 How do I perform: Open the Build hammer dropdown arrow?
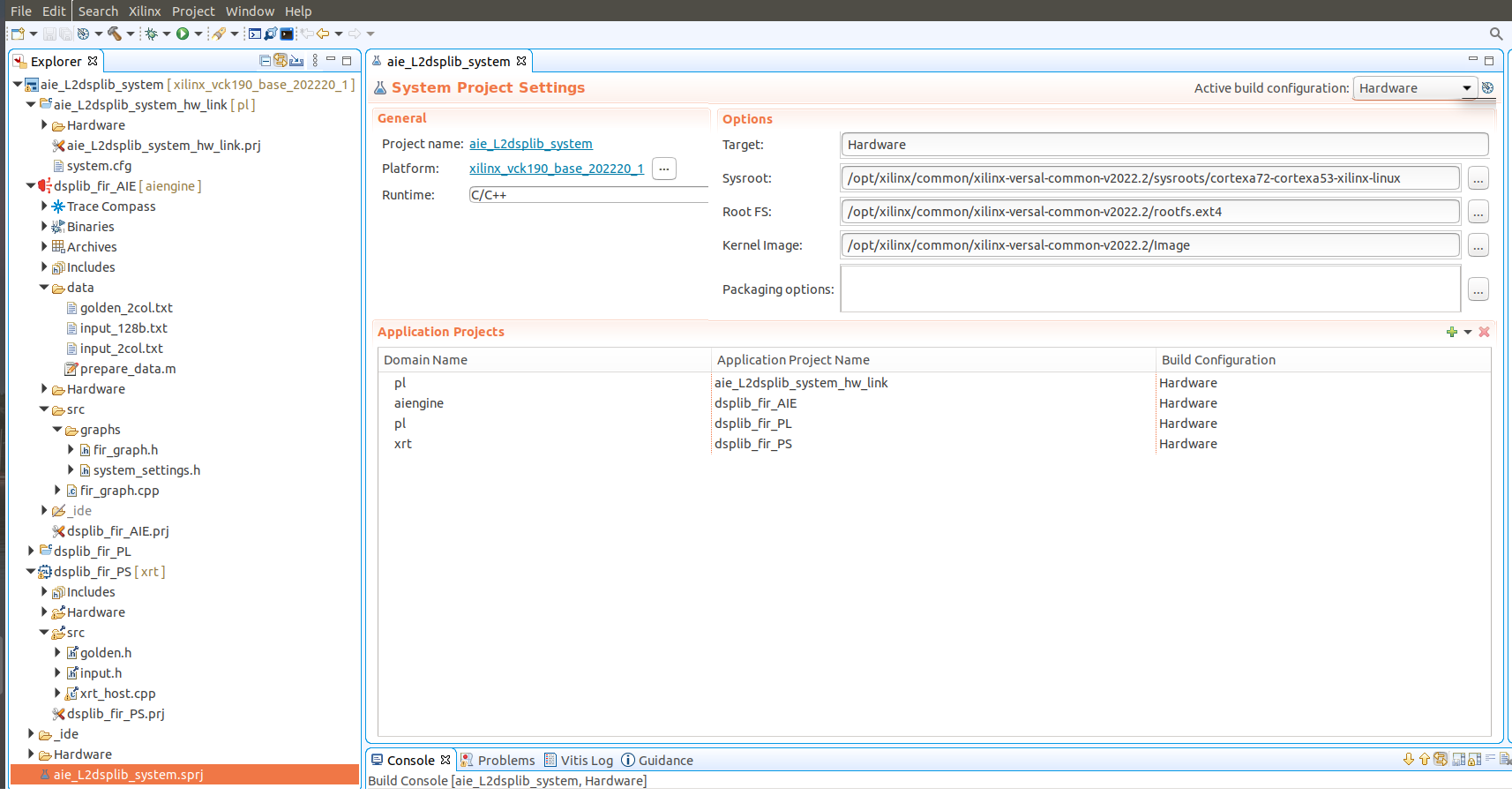131,34
